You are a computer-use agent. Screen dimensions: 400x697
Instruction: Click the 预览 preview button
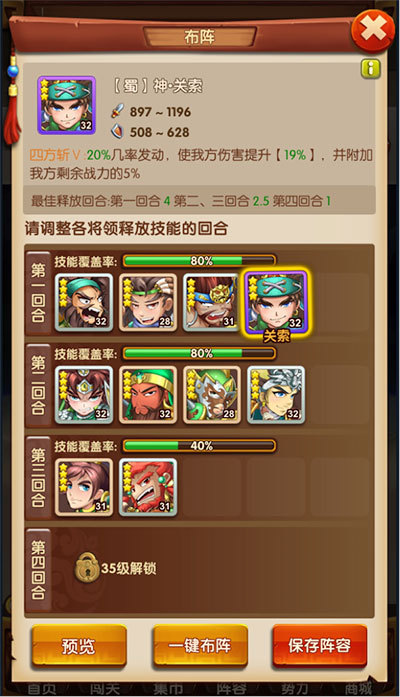point(79,646)
